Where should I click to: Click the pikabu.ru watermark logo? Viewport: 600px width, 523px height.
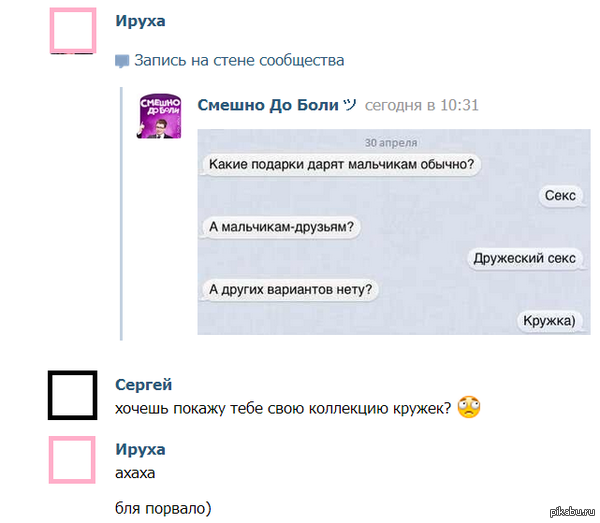pyautogui.click(x=568, y=512)
